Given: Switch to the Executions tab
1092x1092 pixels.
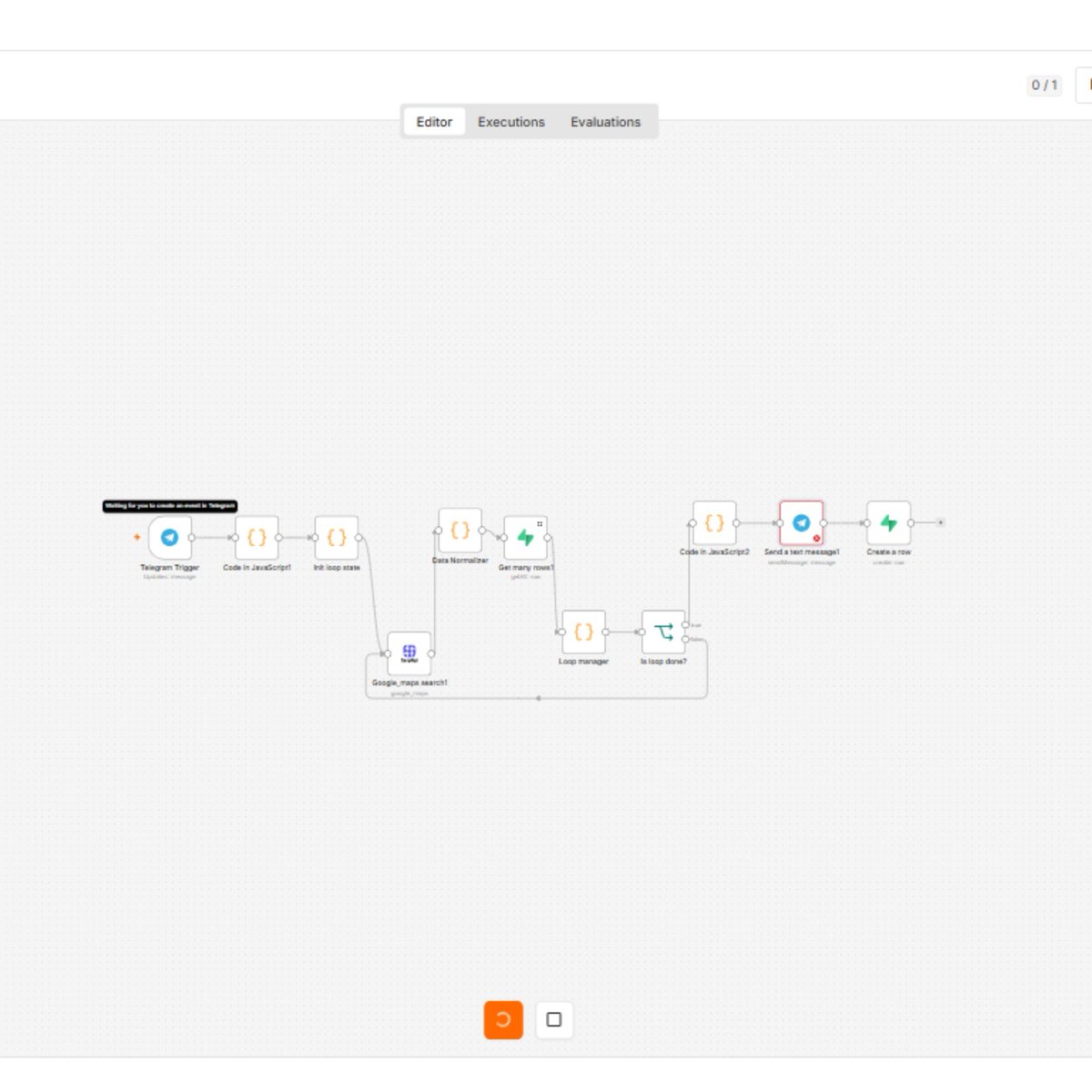Looking at the screenshot, I should pyautogui.click(x=511, y=122).
